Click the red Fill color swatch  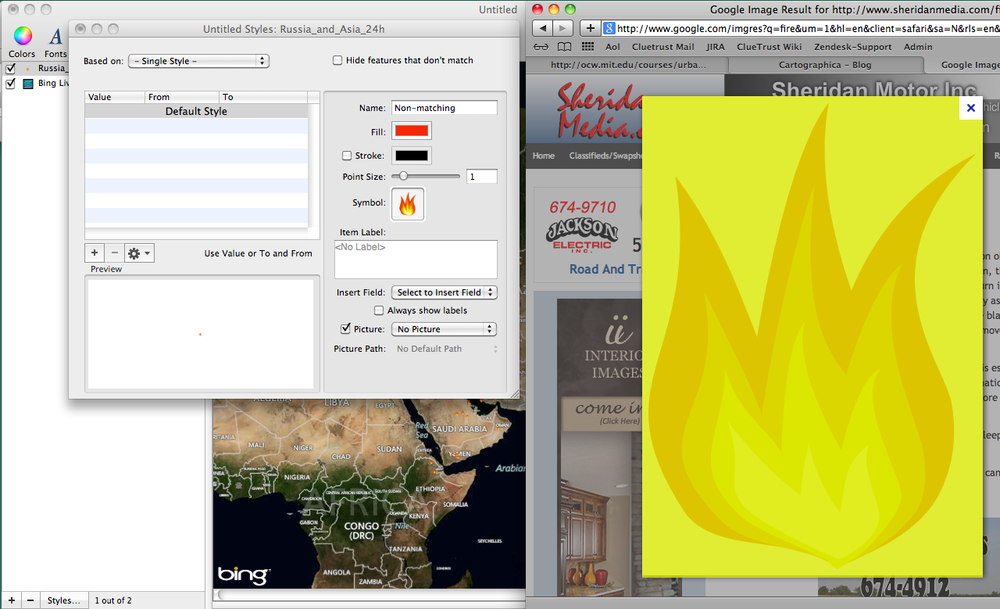[413, 130]
